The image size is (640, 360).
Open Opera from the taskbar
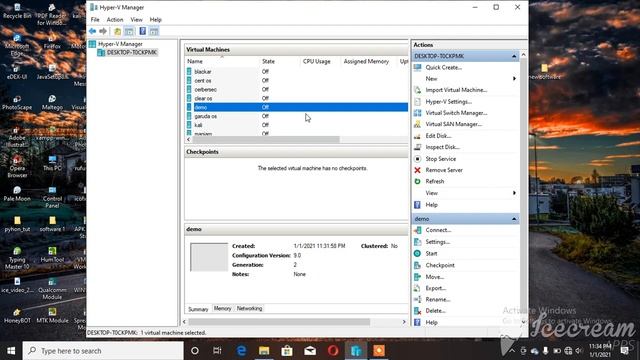click(x=333, y=351)
